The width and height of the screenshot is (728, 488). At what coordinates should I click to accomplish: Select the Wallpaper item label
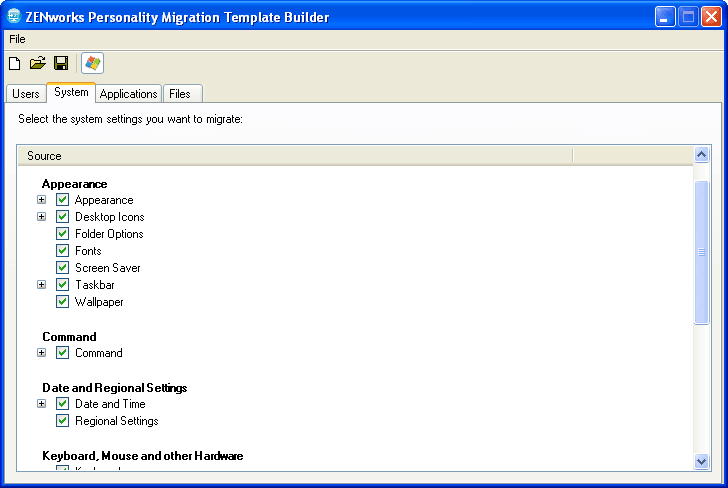point(99,302)
